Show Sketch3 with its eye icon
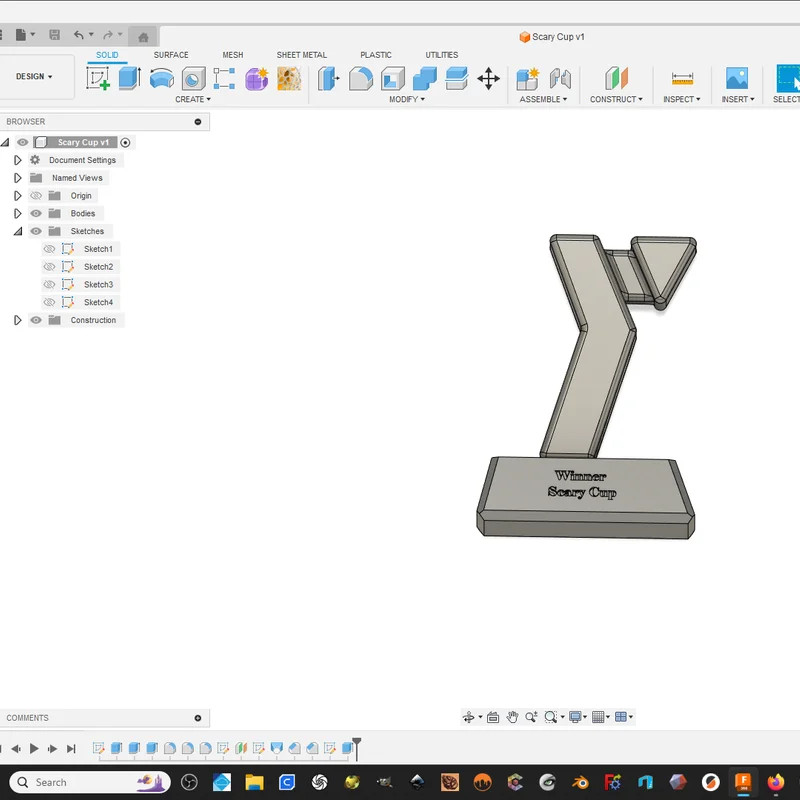 tap(49, 285)
